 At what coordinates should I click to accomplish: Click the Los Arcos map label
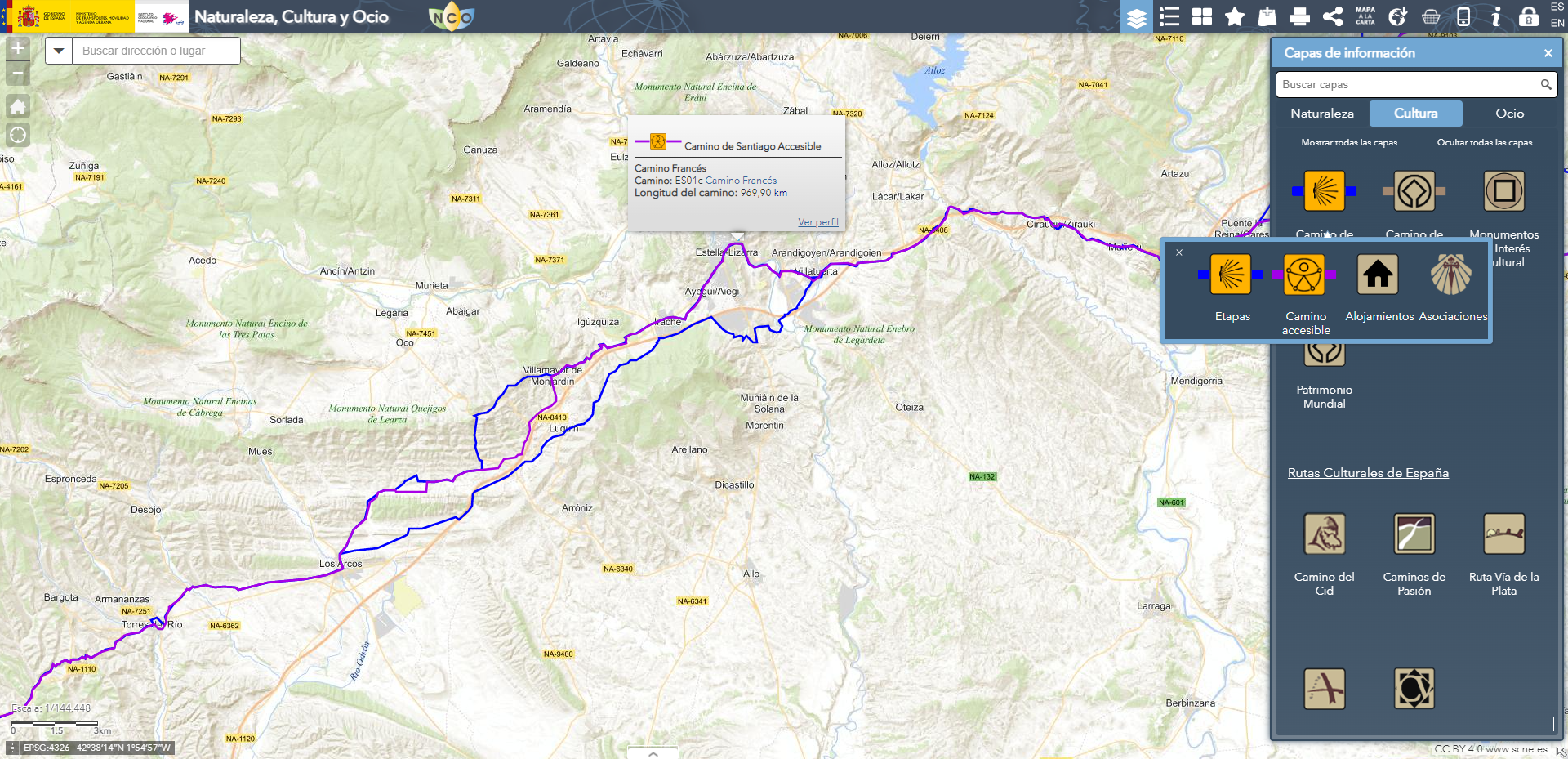[341, 564]
